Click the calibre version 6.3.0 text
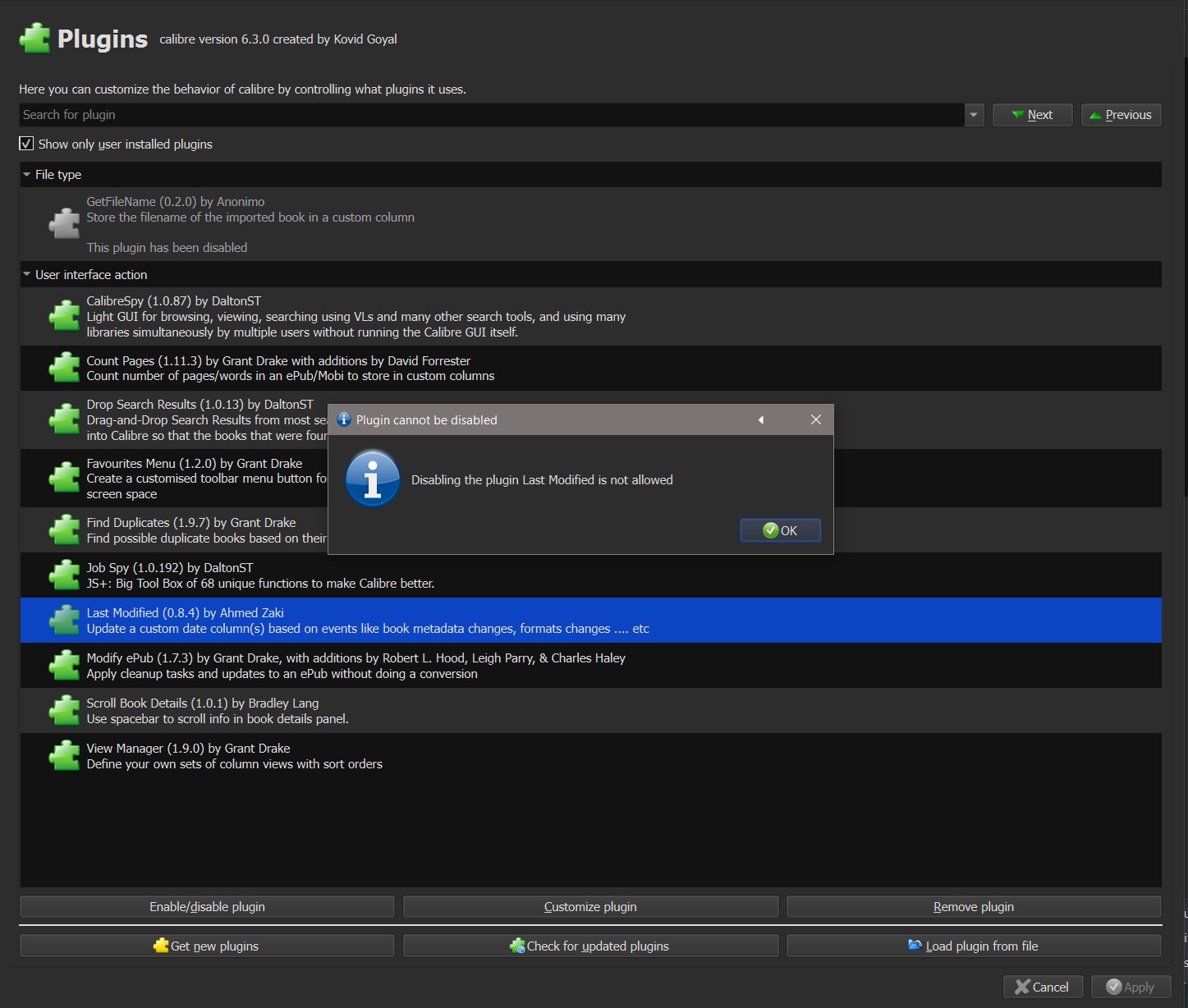This screenshot has width=1188, height=1008. pos(278,39)
